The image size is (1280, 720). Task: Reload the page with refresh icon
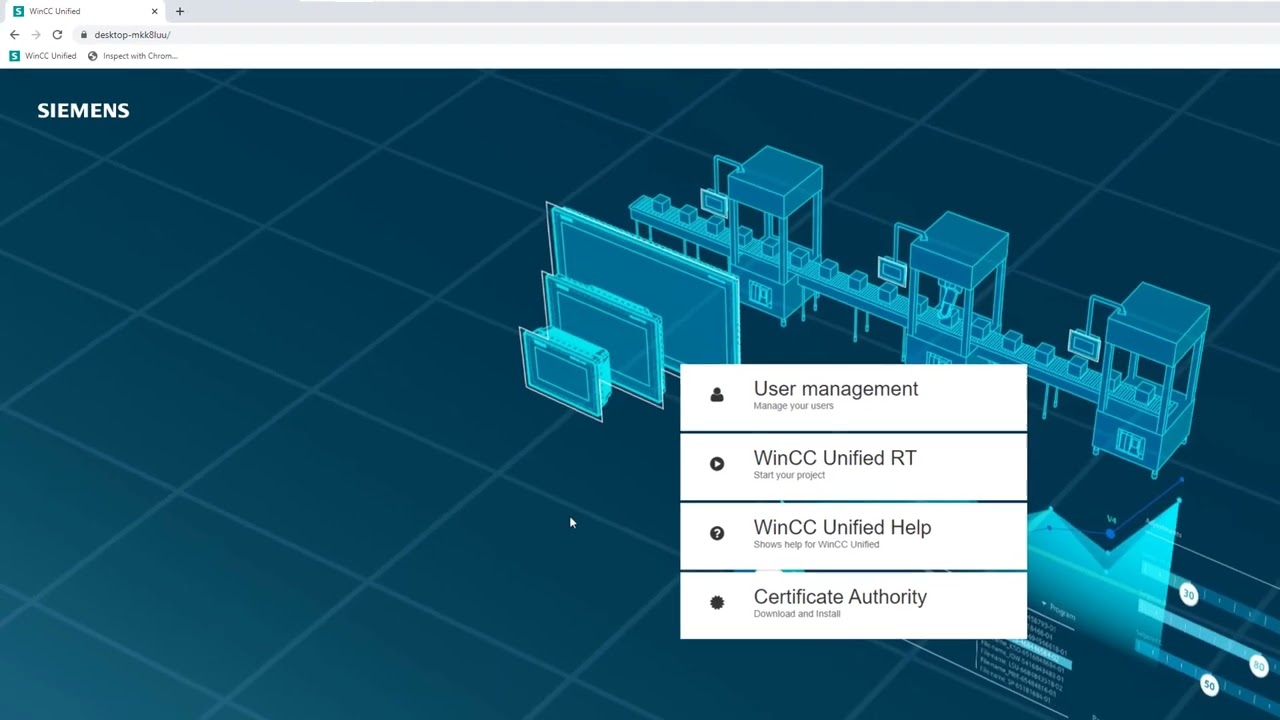coord(57,34)
